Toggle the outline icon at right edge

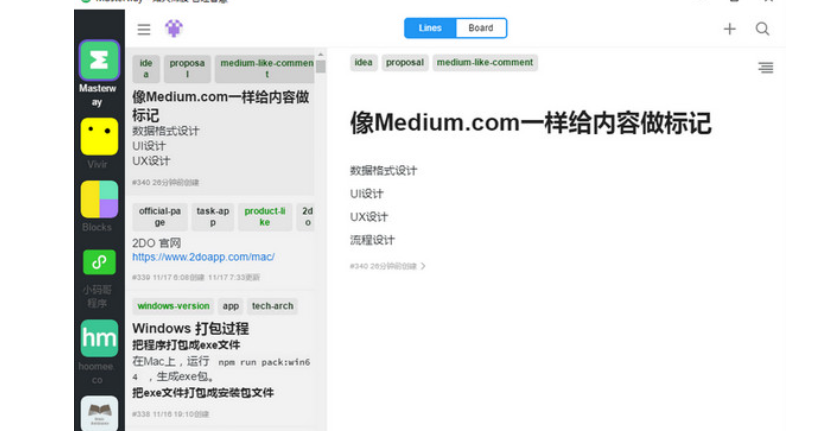(765, 67)
